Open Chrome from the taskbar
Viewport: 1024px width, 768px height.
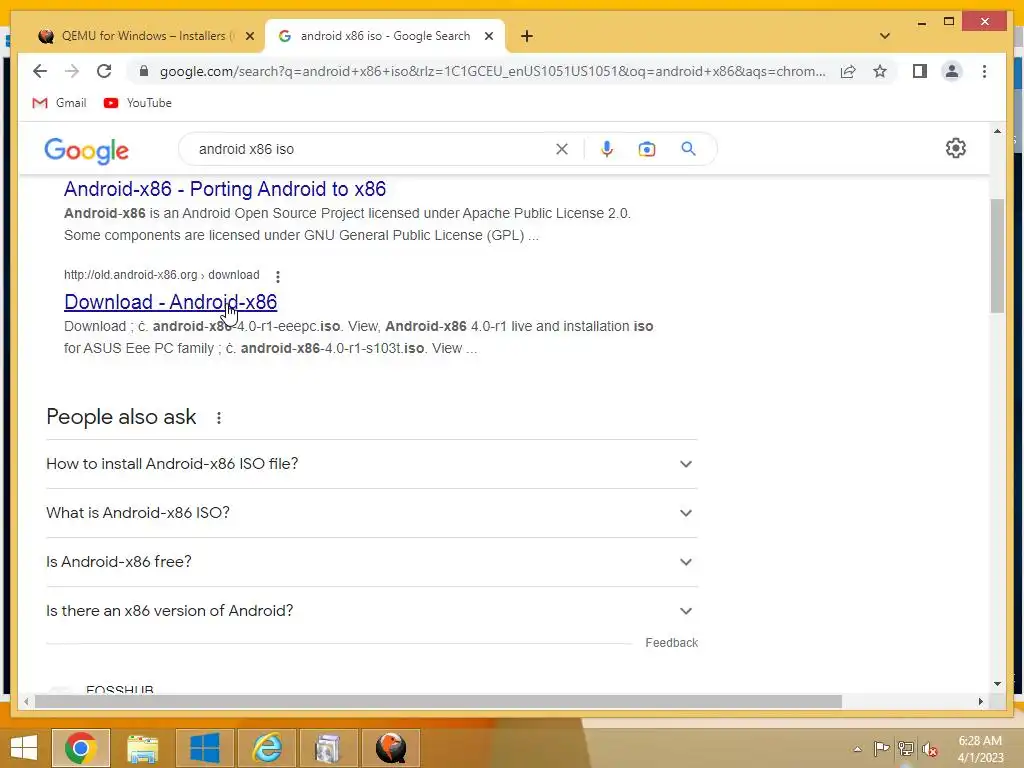click(x=81, y=748)
